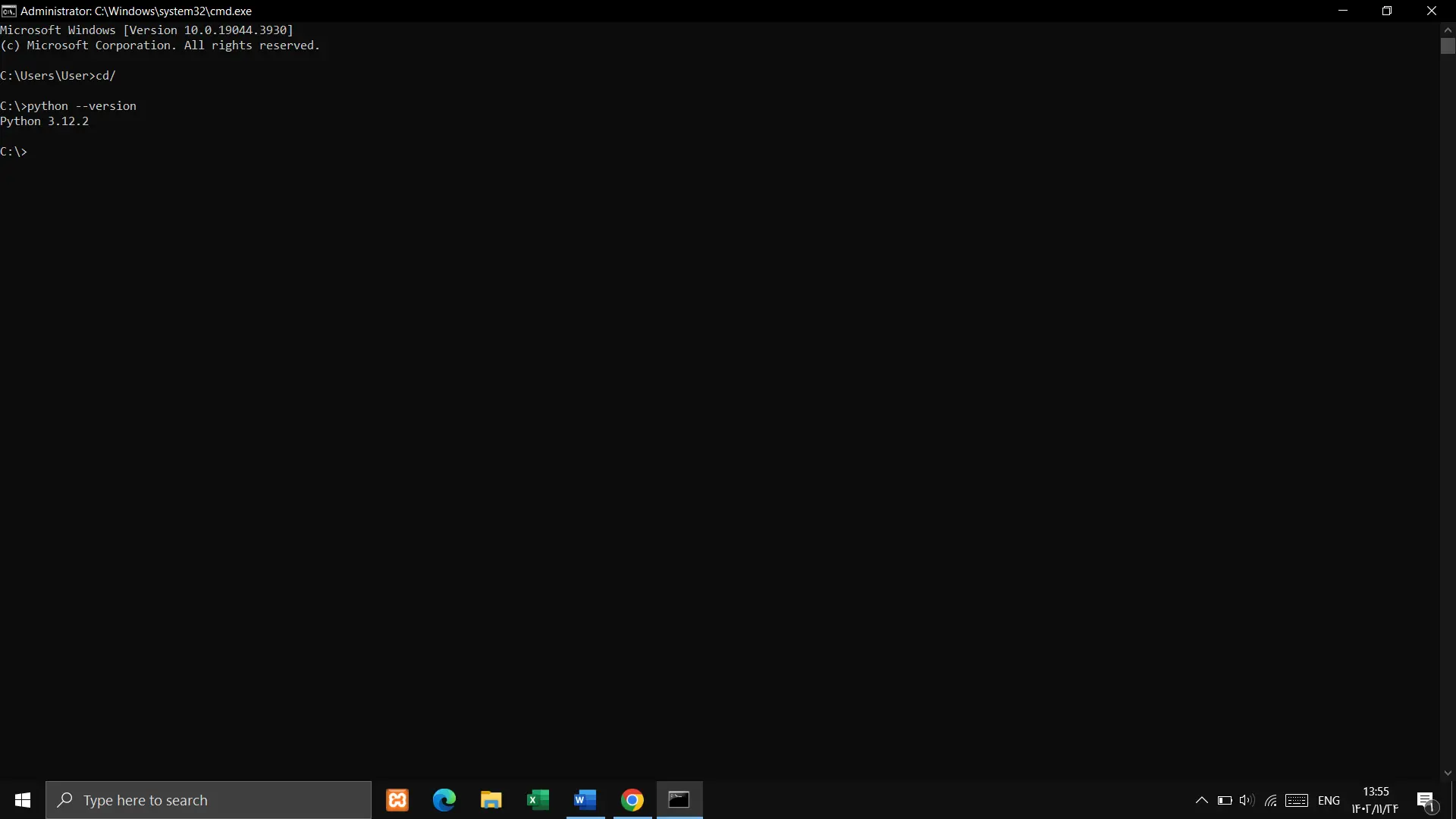Image resolution: width=1456 pixels, height=819 pixels.
Task: Open the volume control in tray
Action: (1247, 800)
